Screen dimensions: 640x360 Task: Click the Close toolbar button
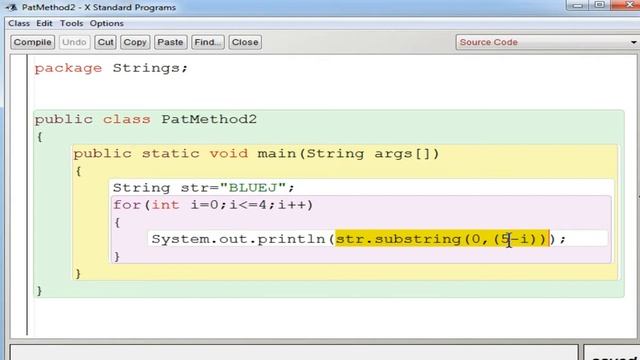pyautogui.click(x=245, y=42)
